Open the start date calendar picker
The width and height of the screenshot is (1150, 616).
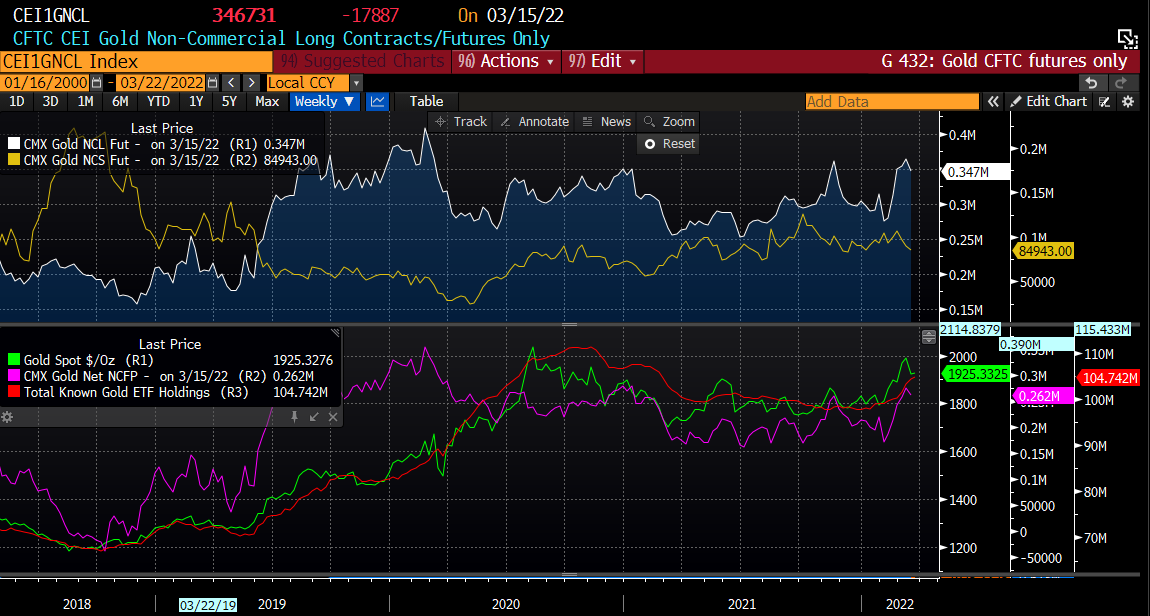96,82
